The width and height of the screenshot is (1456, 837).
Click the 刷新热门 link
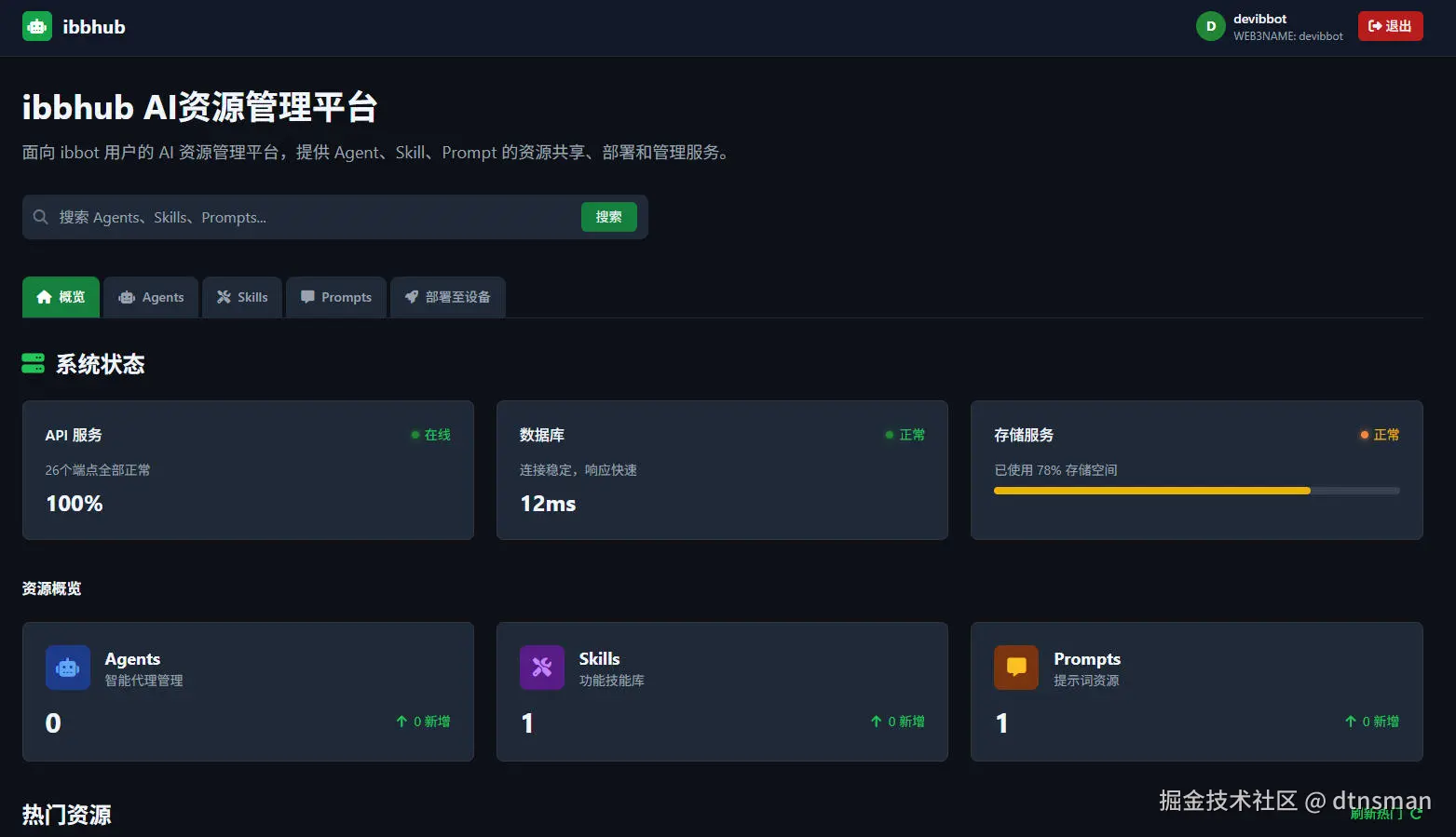click(x=1377, y=813)
